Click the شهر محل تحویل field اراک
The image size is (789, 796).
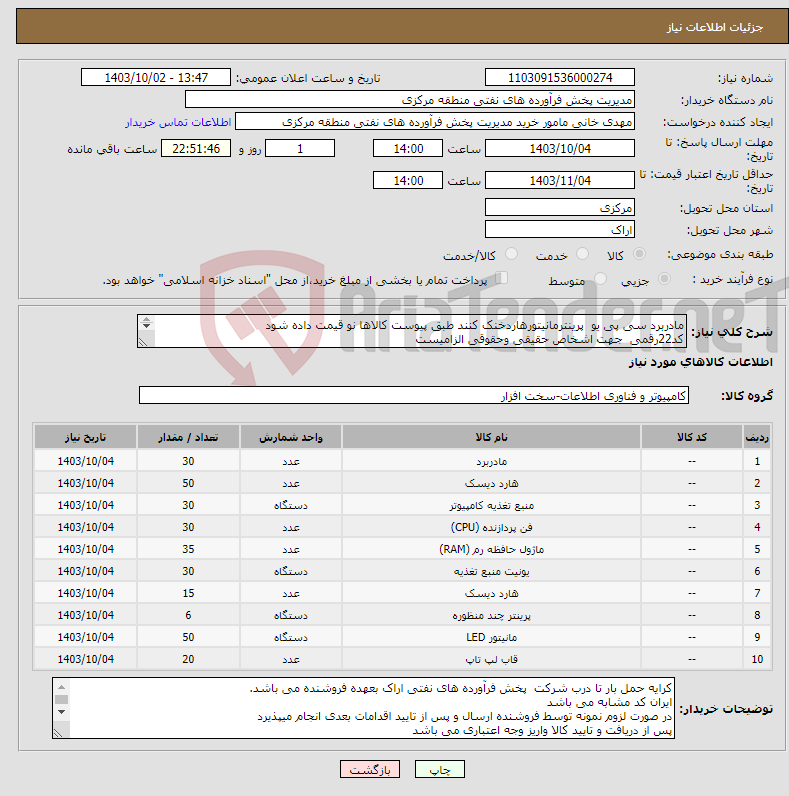[x=560, y=230]
